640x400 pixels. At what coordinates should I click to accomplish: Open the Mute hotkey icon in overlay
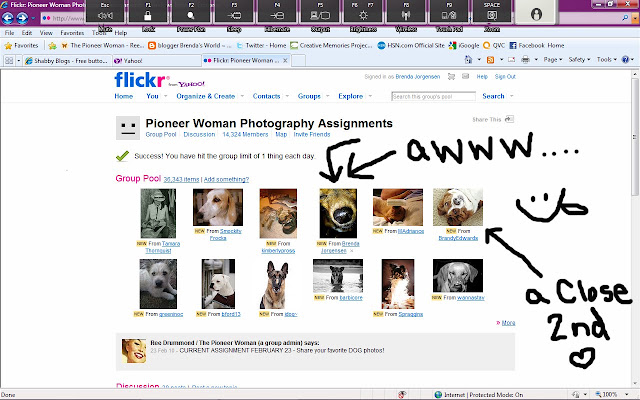tap(105, 16)
